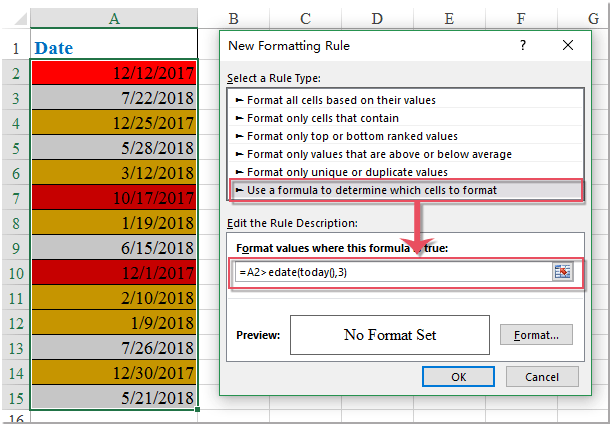Click red cell with 12/12/2017

coord(114,73)
